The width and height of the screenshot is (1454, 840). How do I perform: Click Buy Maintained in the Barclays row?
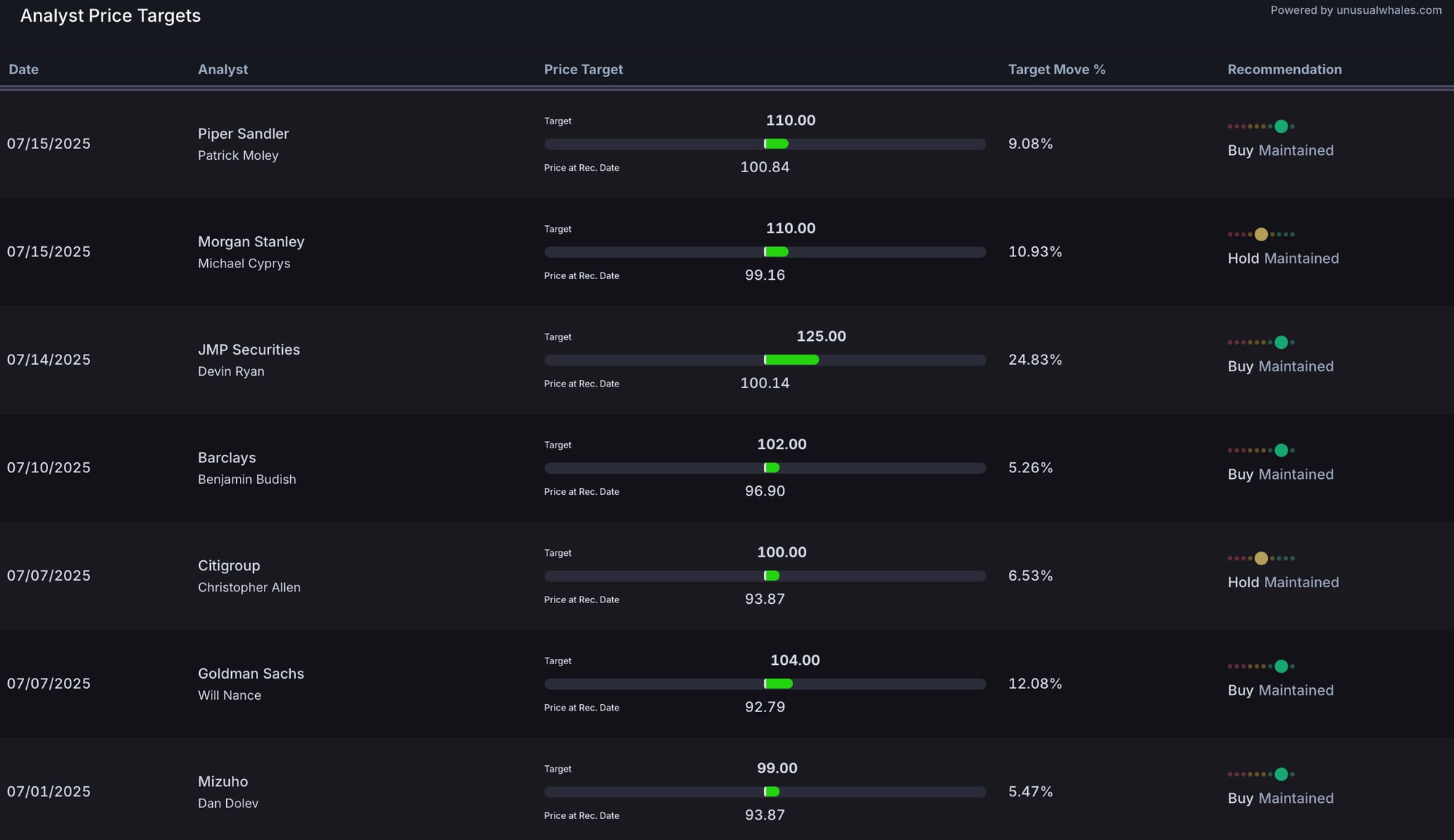tap(1281, 474)
